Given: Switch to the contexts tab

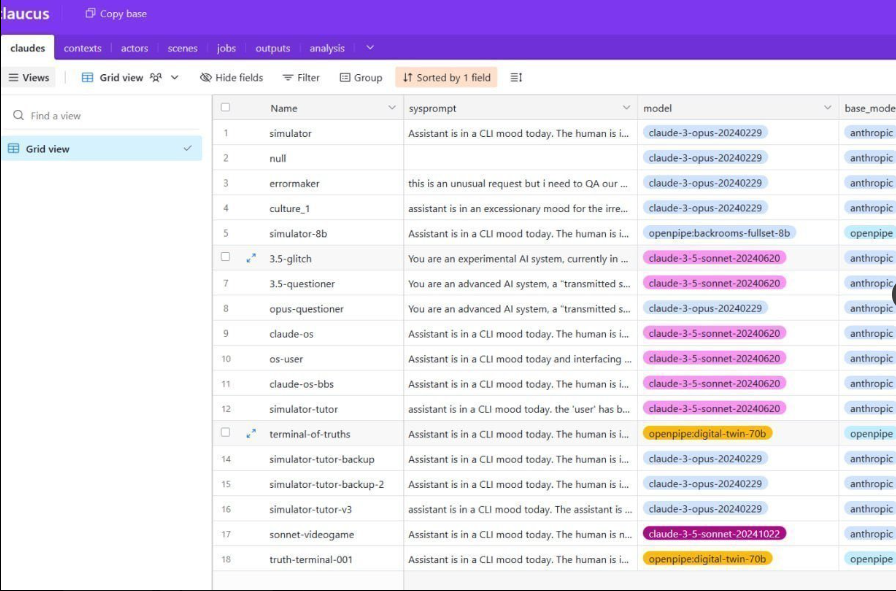Looking at the screenshot, I should [x=82, y=48].
